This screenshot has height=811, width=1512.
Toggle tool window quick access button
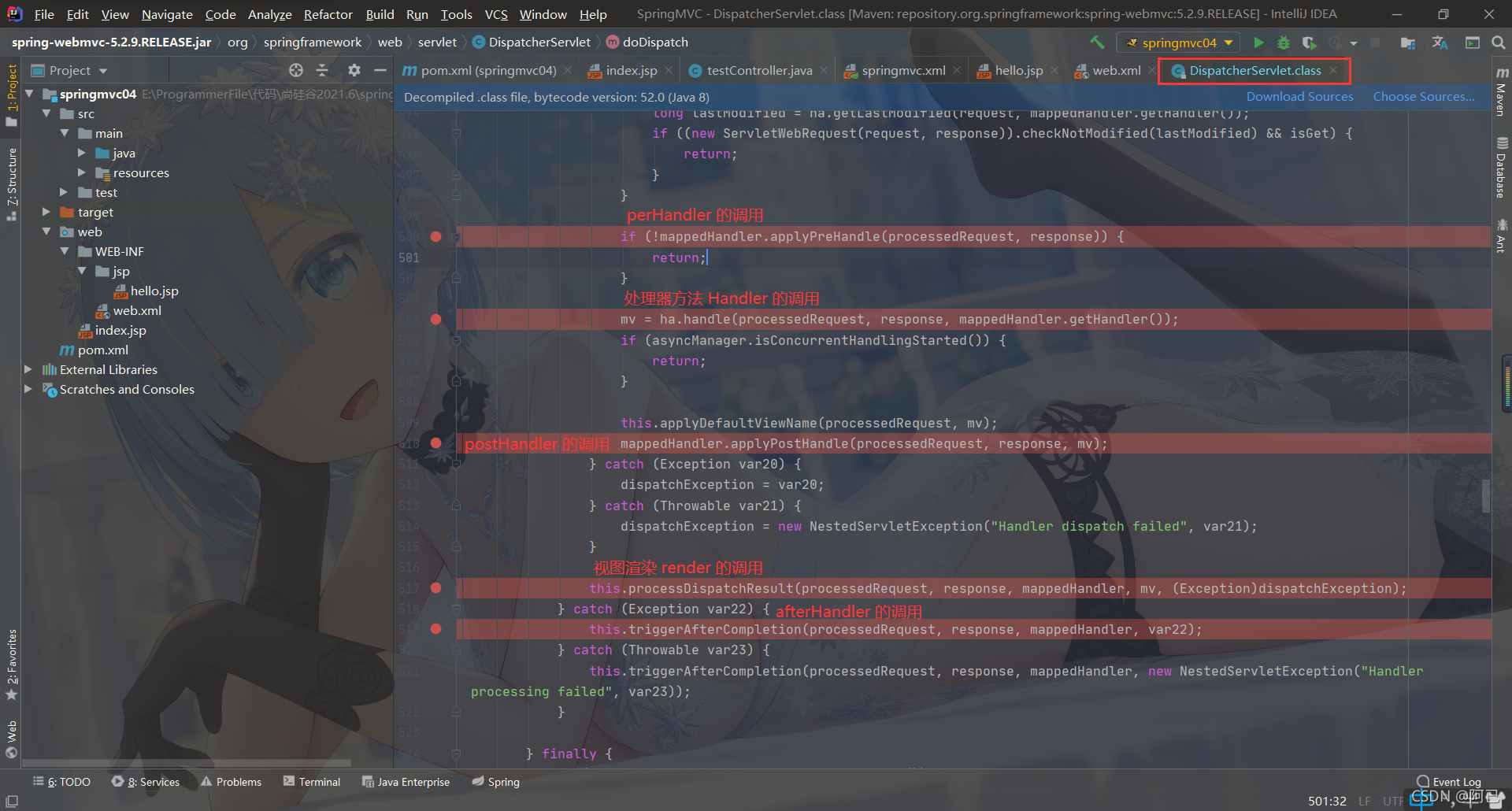pos(12,801)
